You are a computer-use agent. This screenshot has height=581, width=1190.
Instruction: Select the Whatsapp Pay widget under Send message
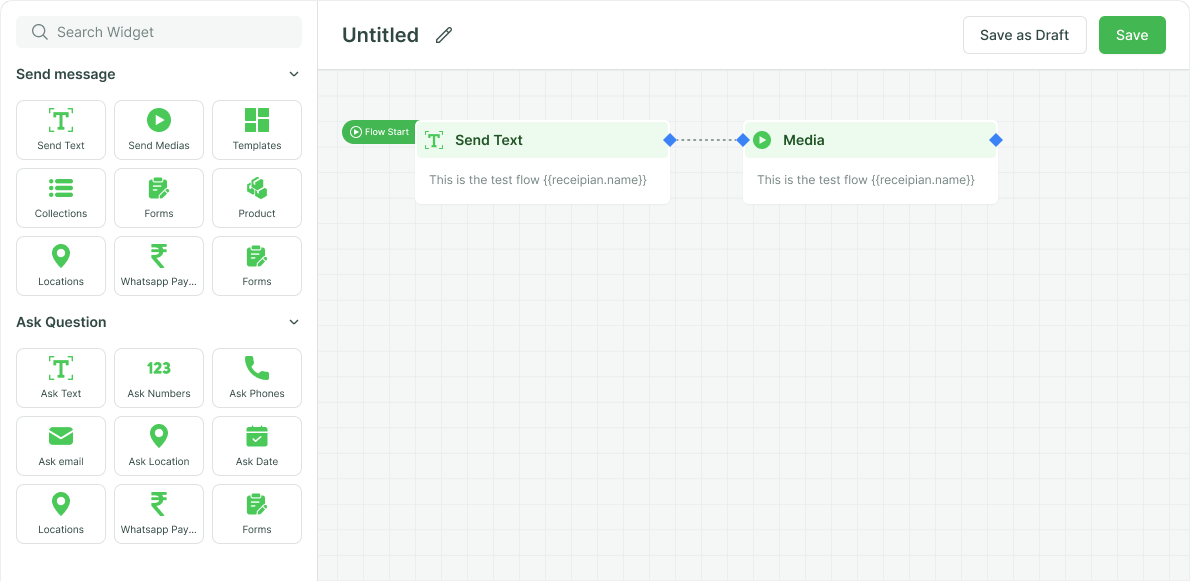158,266
